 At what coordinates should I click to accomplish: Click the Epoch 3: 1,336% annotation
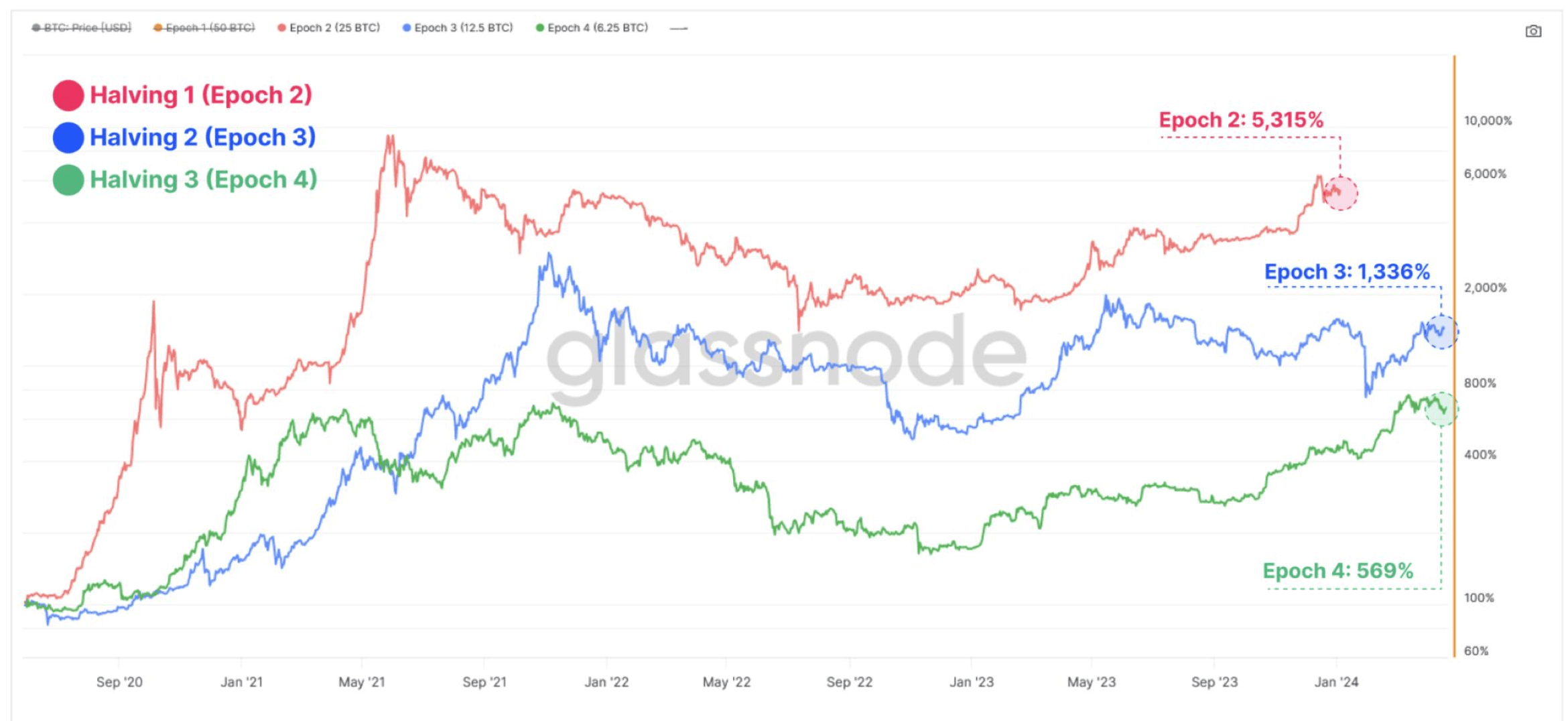[1347, 271]
